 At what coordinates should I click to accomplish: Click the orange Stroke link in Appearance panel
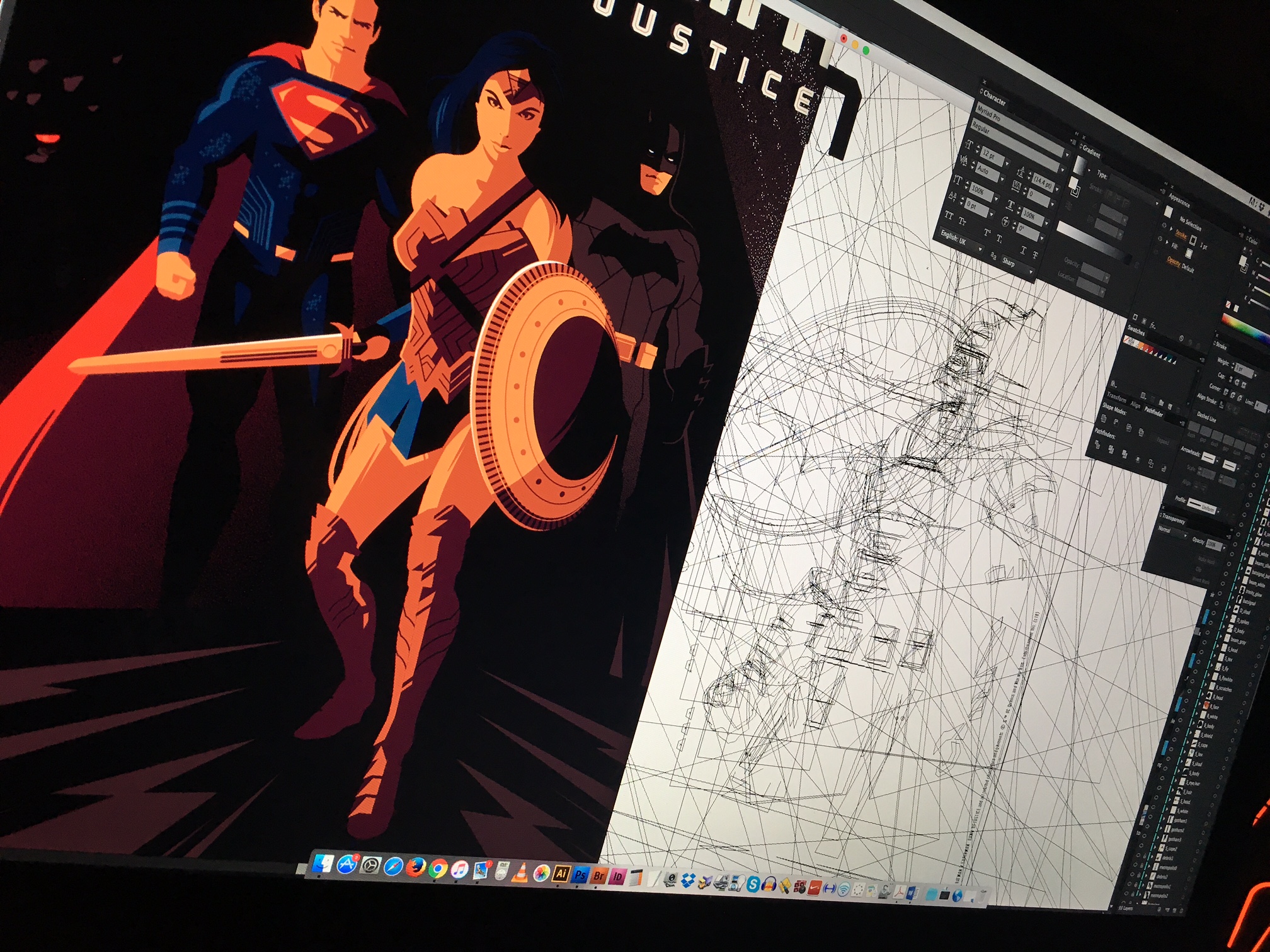1181,234
